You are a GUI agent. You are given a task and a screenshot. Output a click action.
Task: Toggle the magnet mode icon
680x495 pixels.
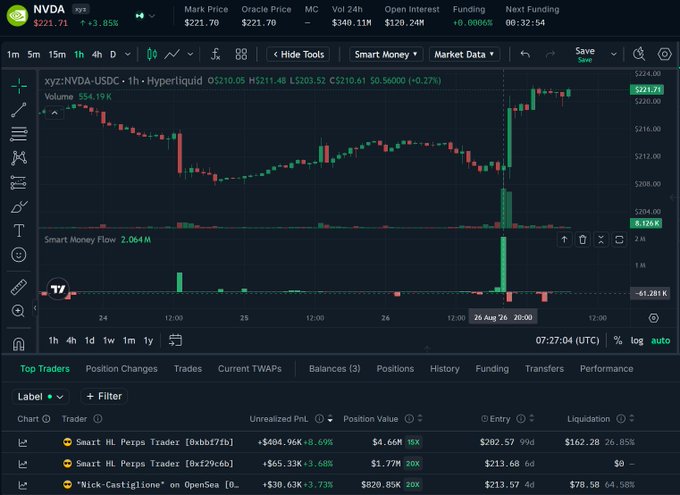pos(19,344)
